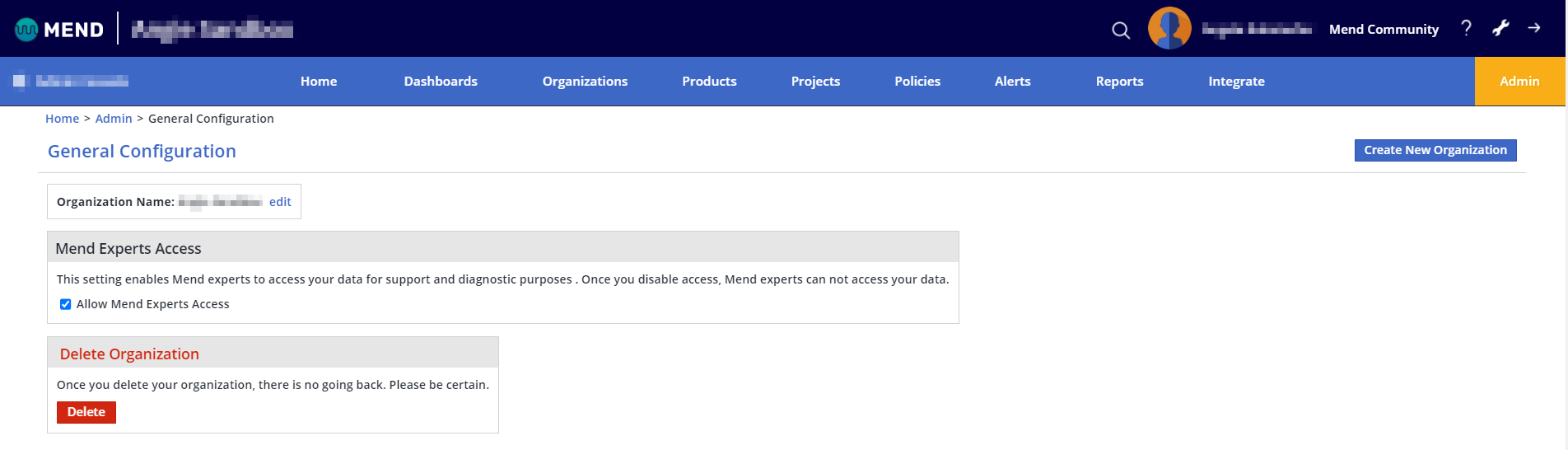The height and width of the screenshot is (450, 1568).
Task: Go to Dashboards menu
Action: [441, 82]
